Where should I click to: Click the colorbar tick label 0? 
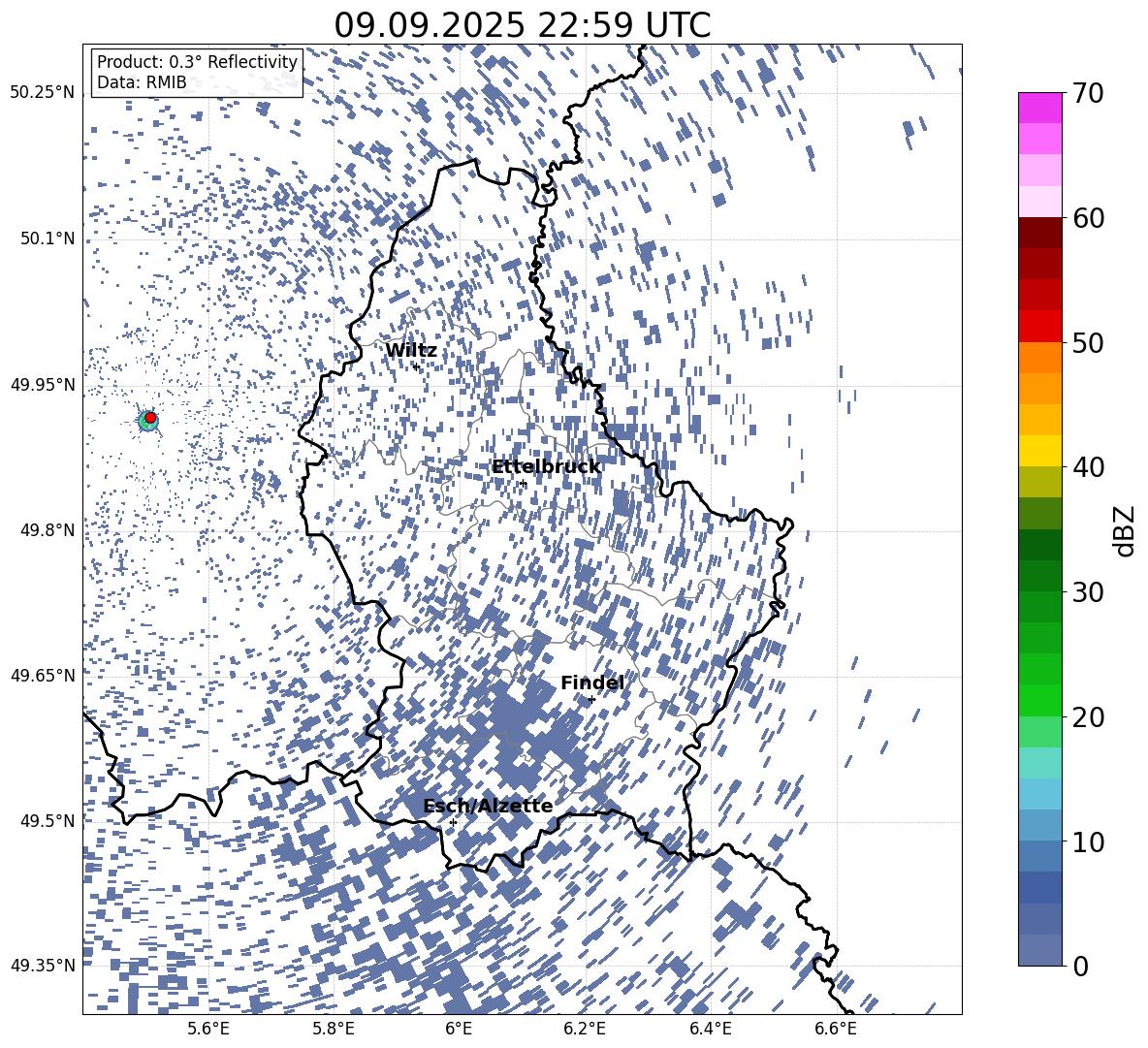click(x=1080, y=966)
